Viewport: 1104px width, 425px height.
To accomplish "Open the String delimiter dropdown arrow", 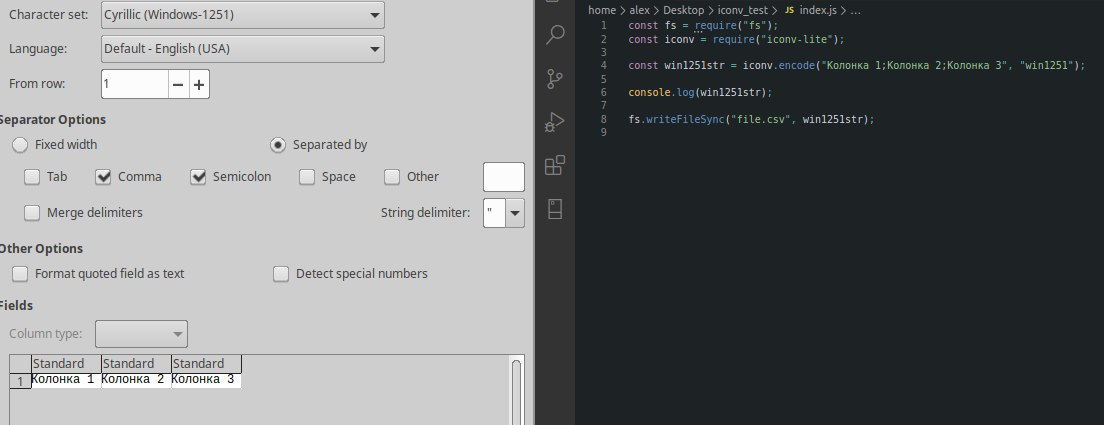I will (515, 212).
